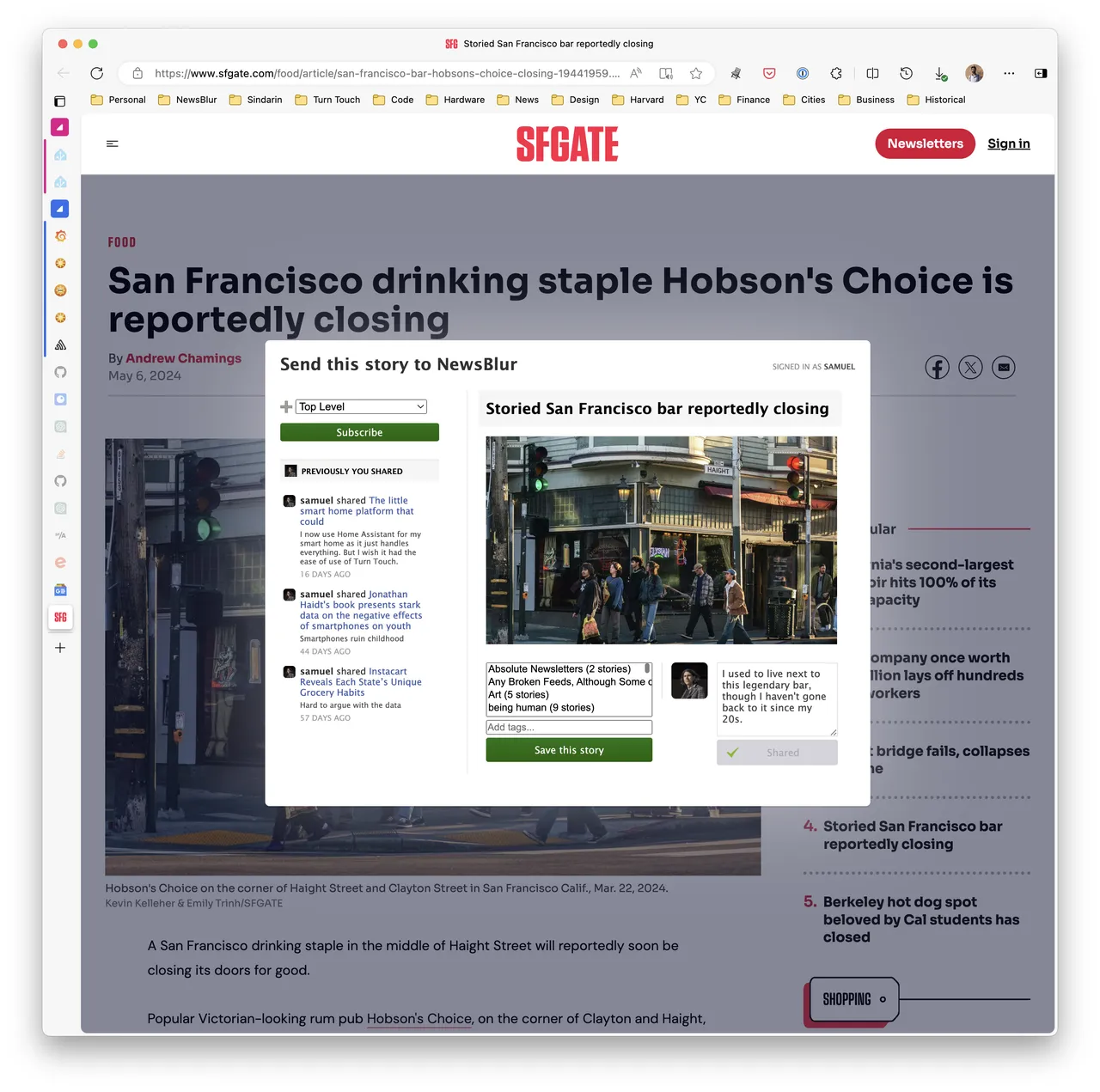The image size is (1100, 1092).
Task: Expand the blue collapsed tab group
Action: 60,209
